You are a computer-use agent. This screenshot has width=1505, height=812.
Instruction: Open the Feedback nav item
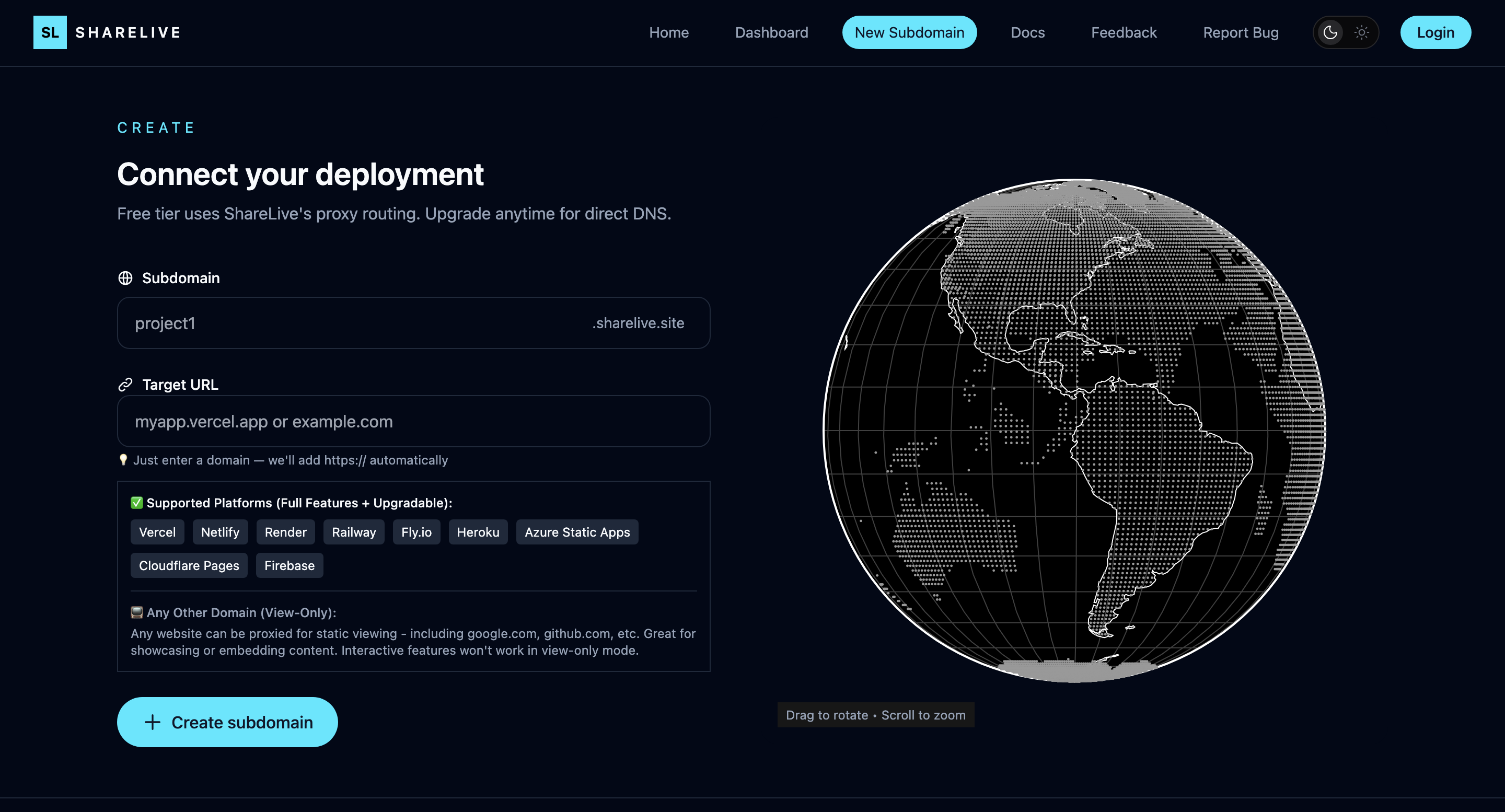pos(1124,32)
